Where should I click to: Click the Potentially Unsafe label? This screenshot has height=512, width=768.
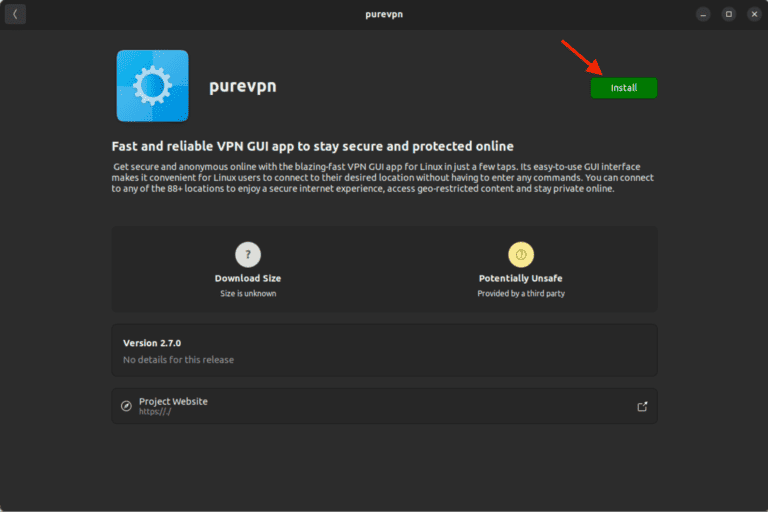pyautogui.click(x=521, y=278)
